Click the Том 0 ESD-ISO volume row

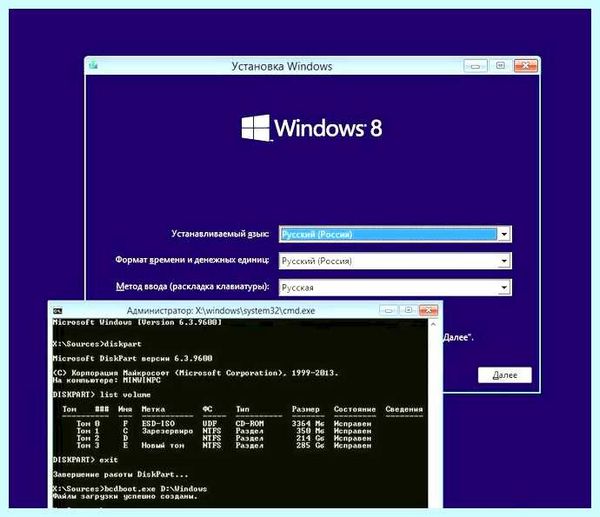[x=224, y=424]
